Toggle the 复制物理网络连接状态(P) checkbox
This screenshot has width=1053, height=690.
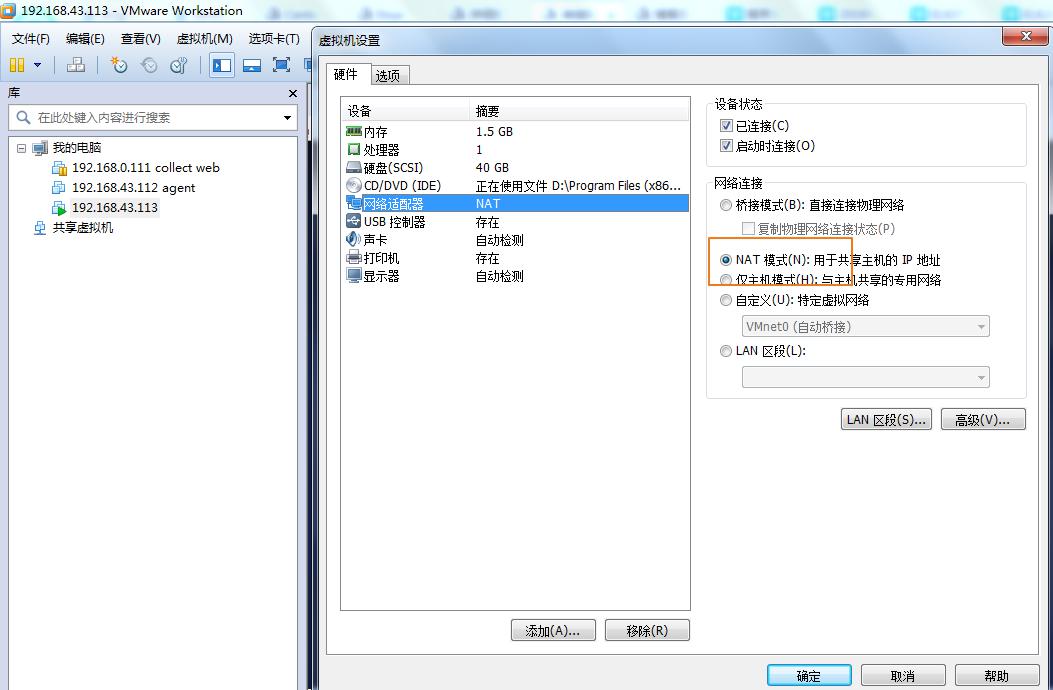click(748, 228)
